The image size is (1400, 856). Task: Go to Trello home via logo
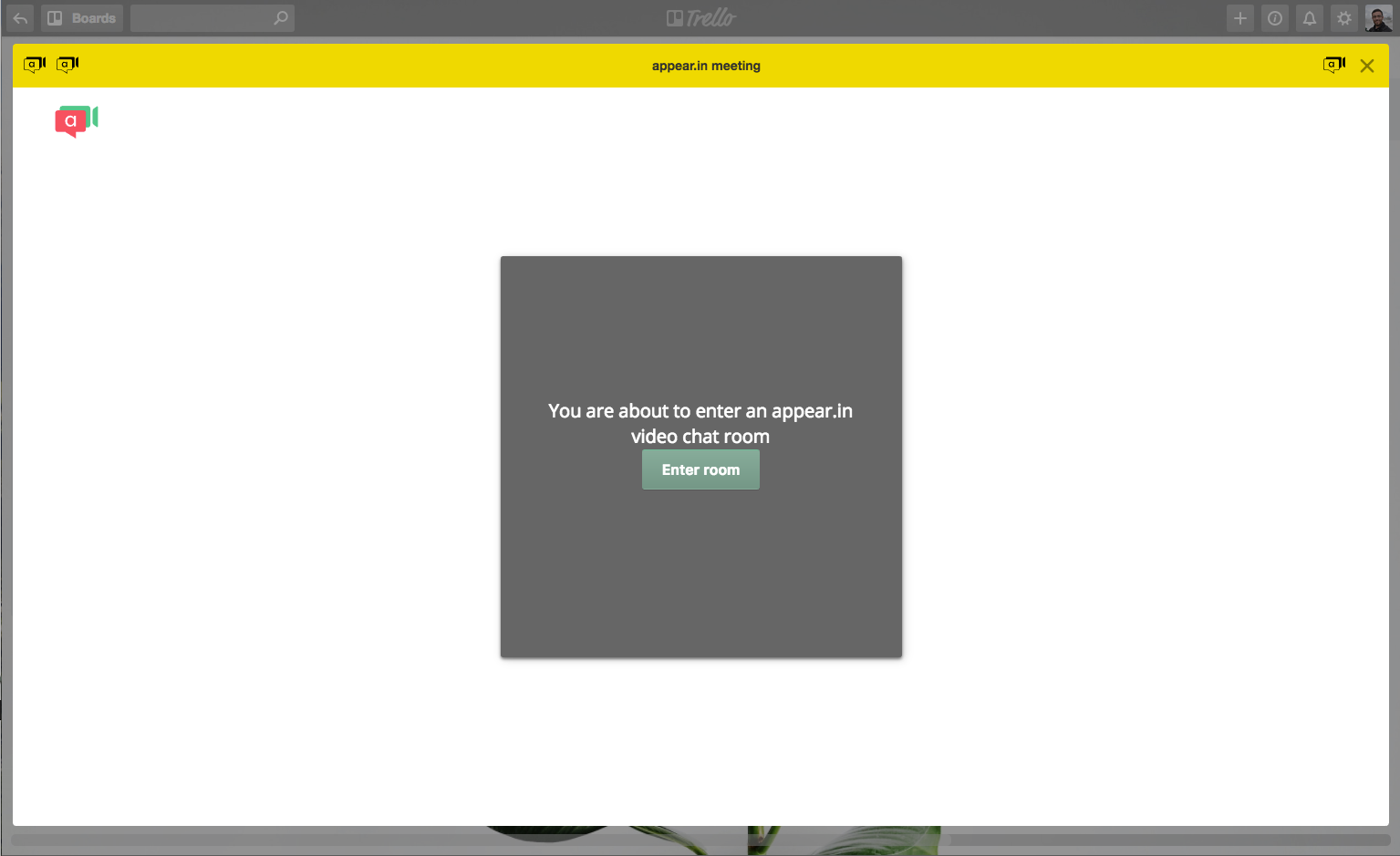coord(700,18)
